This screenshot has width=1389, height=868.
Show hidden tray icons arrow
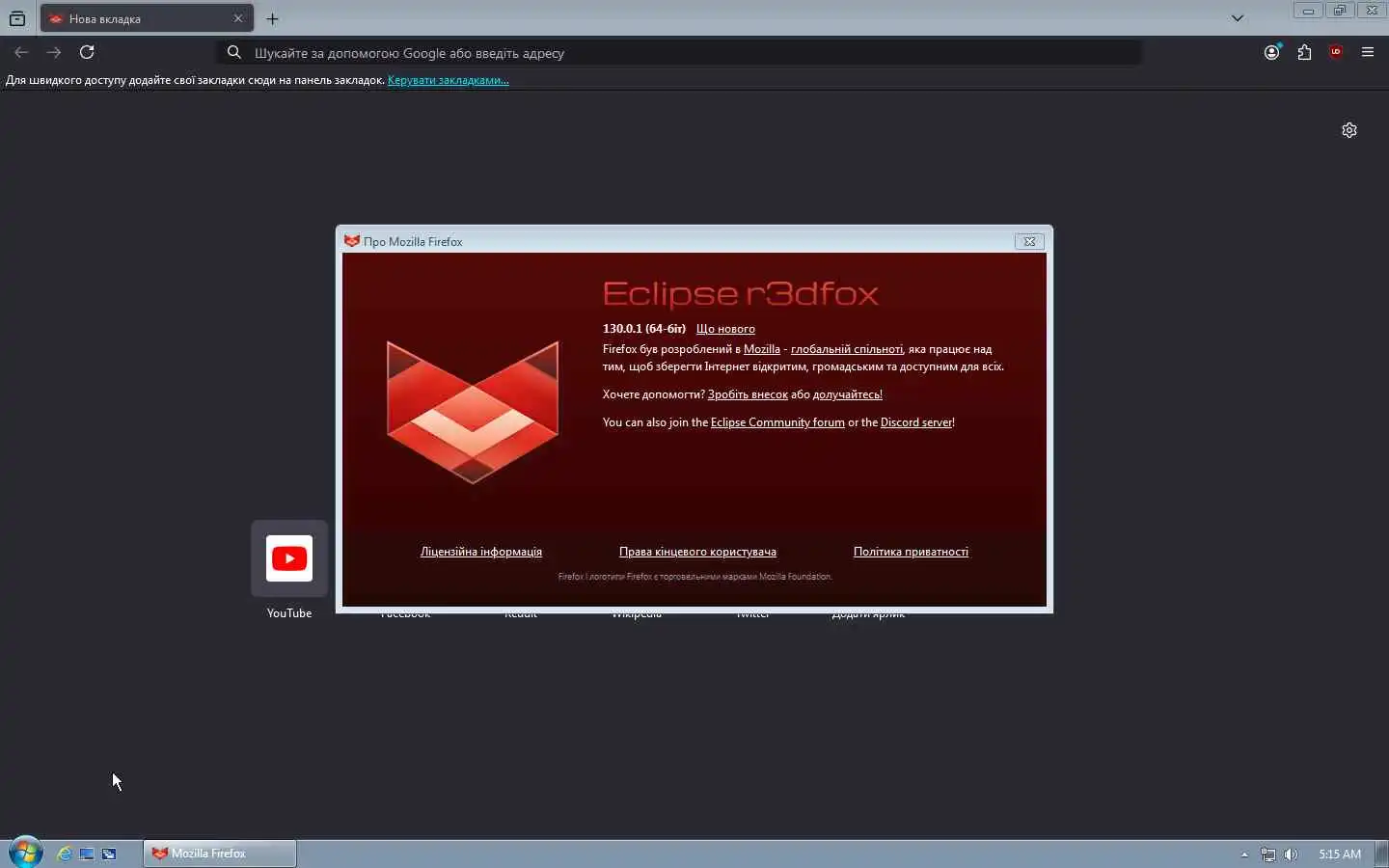[1244, 854]
